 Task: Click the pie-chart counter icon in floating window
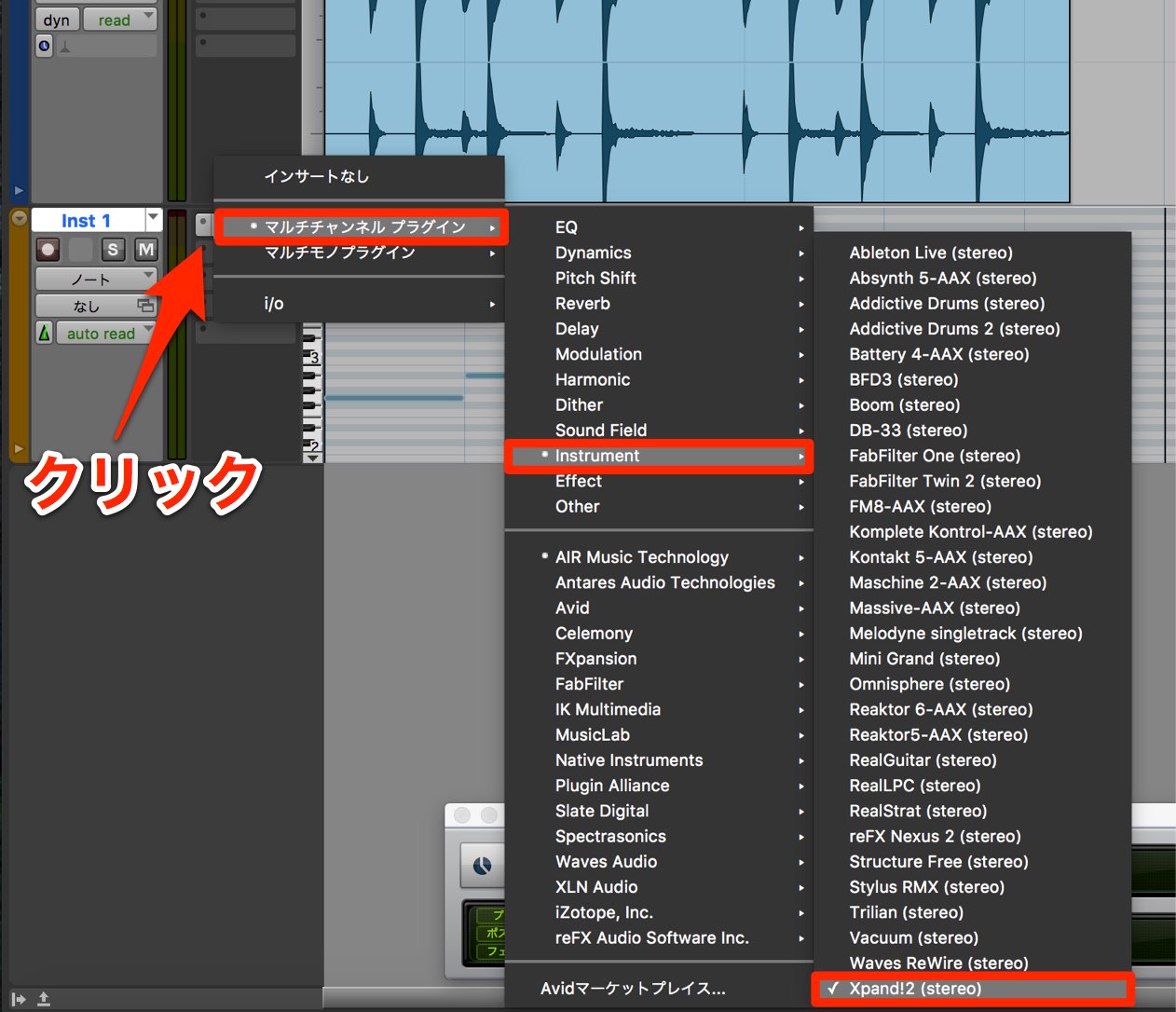pyautogui.click(x=482, y=866)
